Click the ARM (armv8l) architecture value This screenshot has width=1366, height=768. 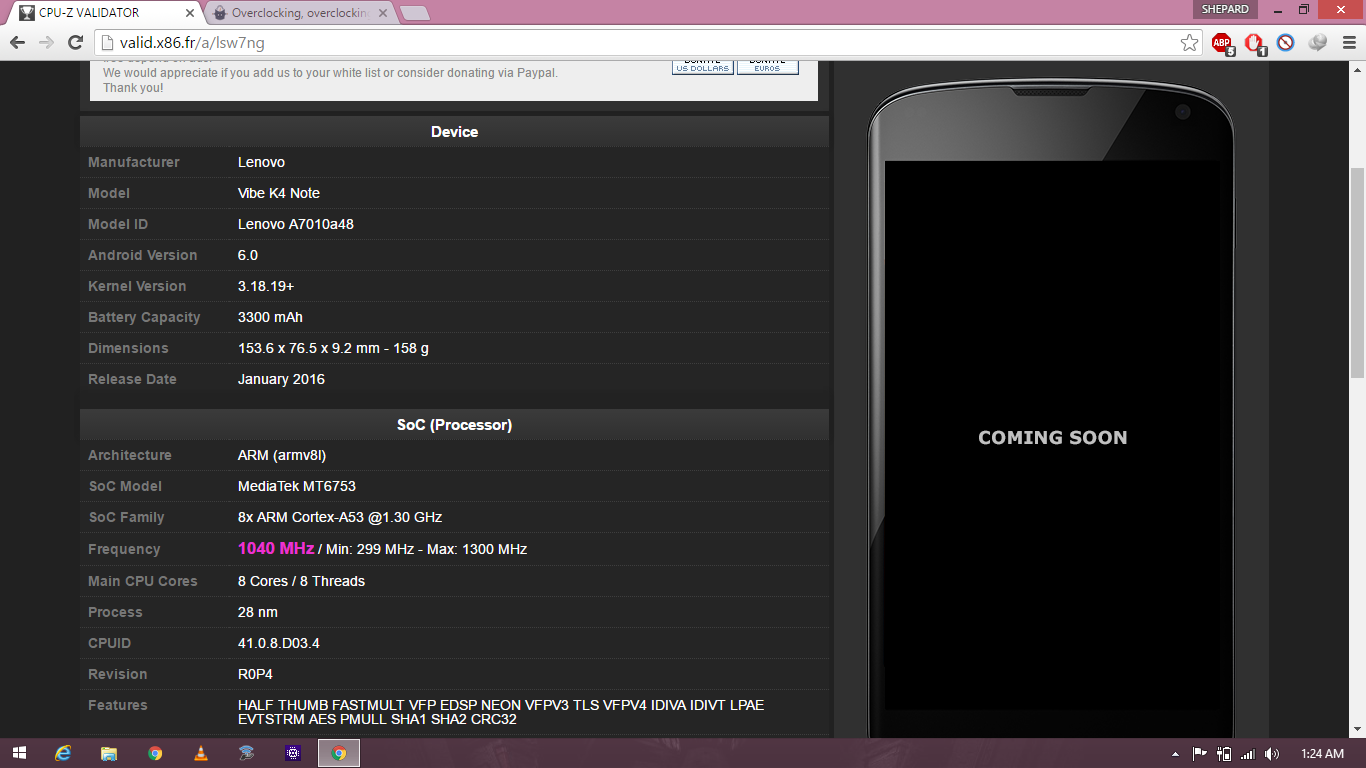coord(282,455)
